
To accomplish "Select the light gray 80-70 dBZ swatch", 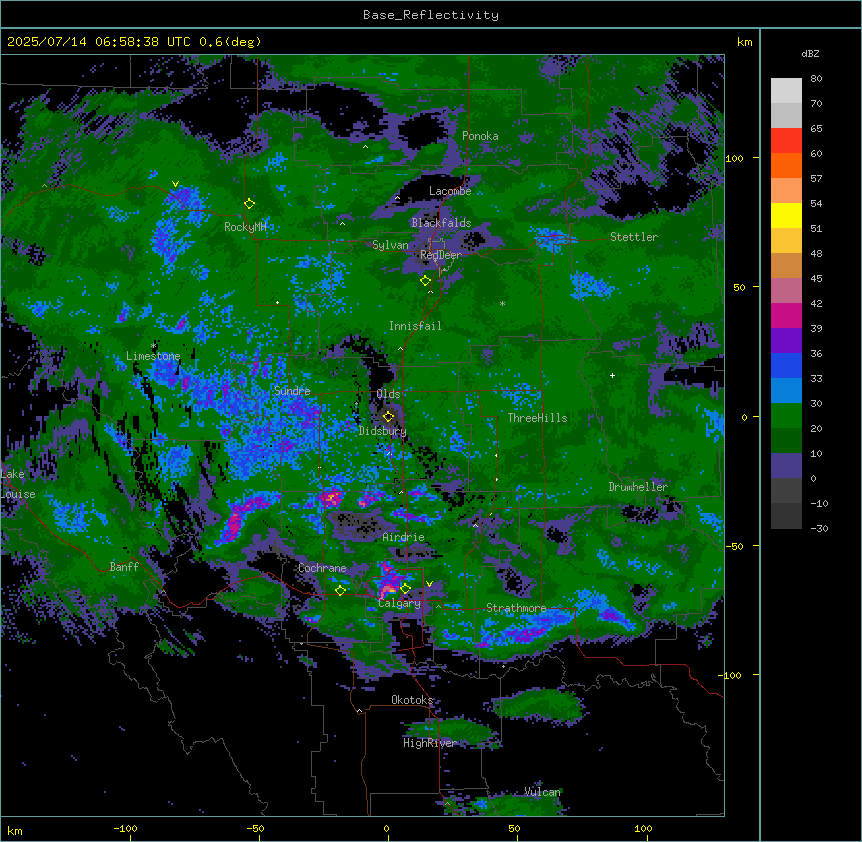I will click(x=786, y=91).
